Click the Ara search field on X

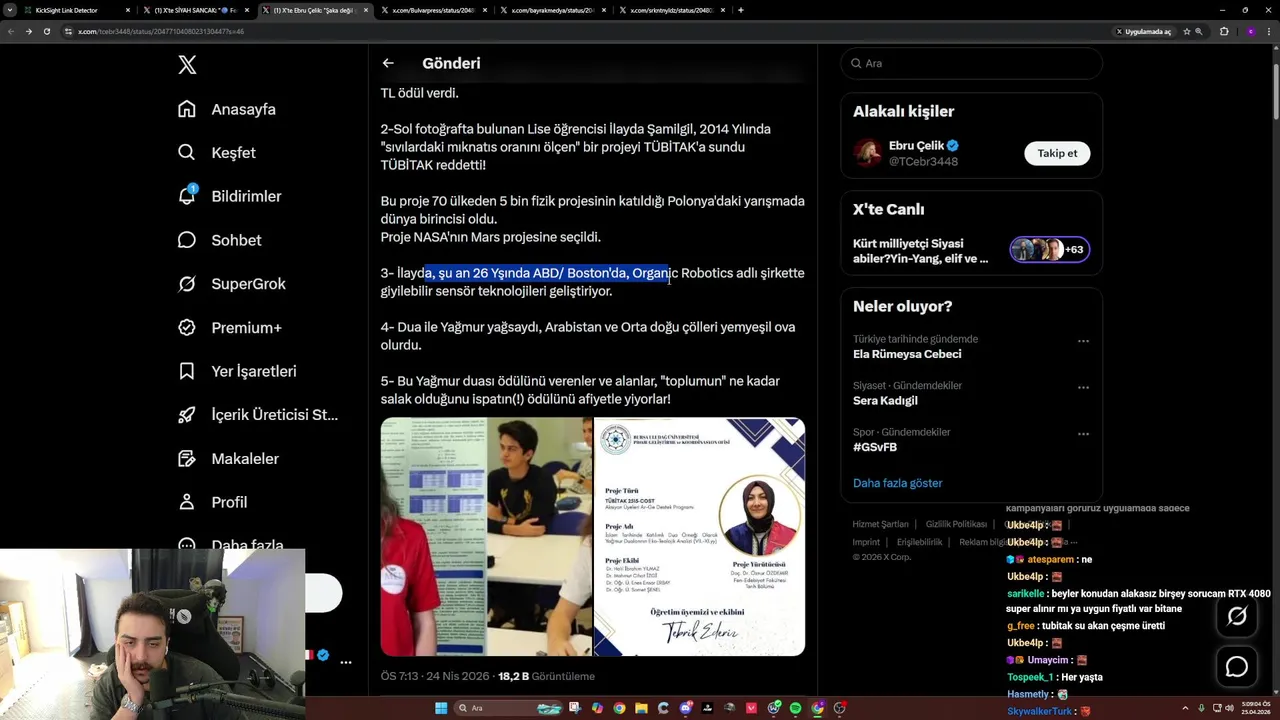pos(971,63)
